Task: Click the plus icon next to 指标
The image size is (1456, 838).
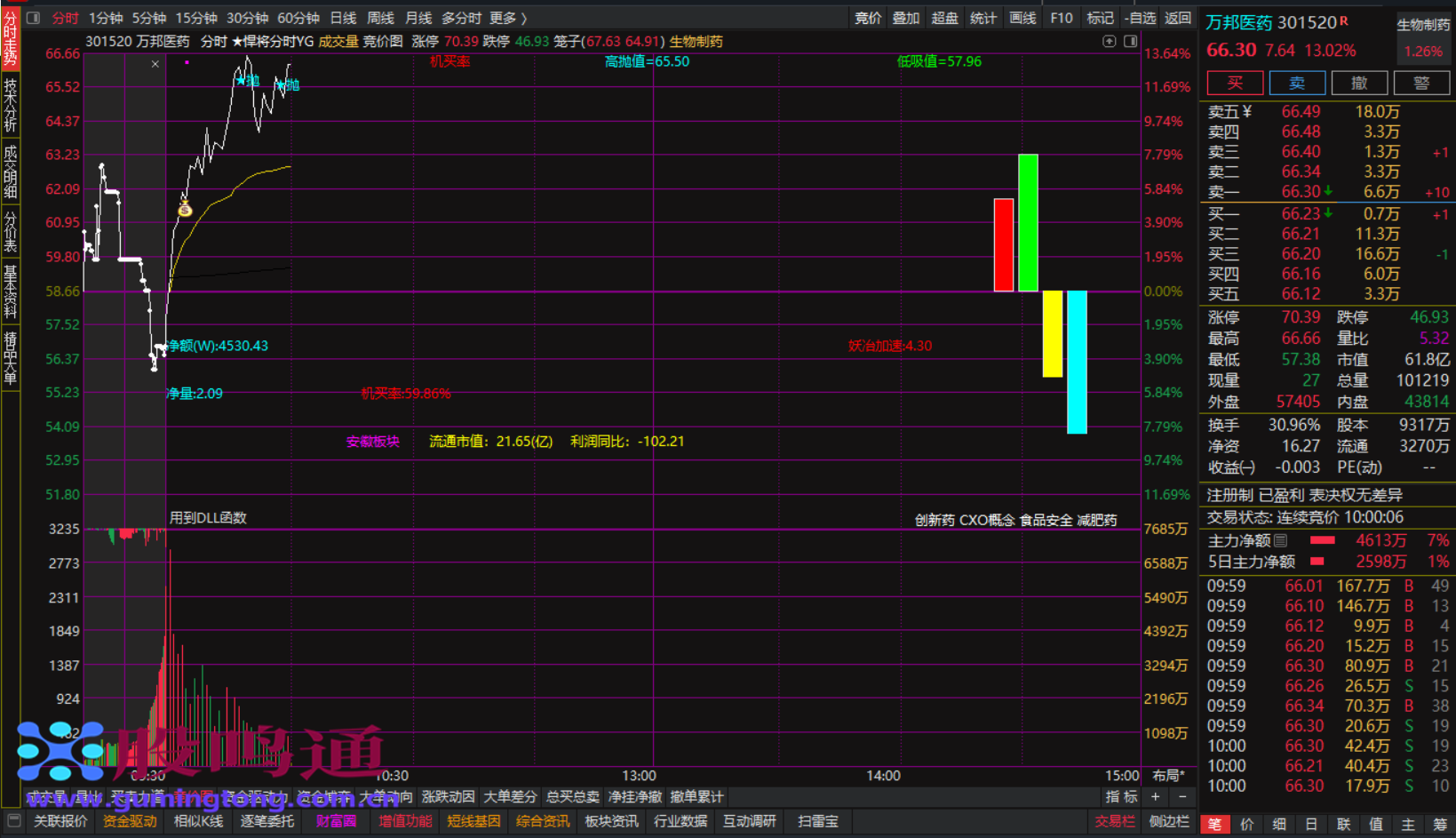Action: pyautogui.click(x=1156, y=796)
